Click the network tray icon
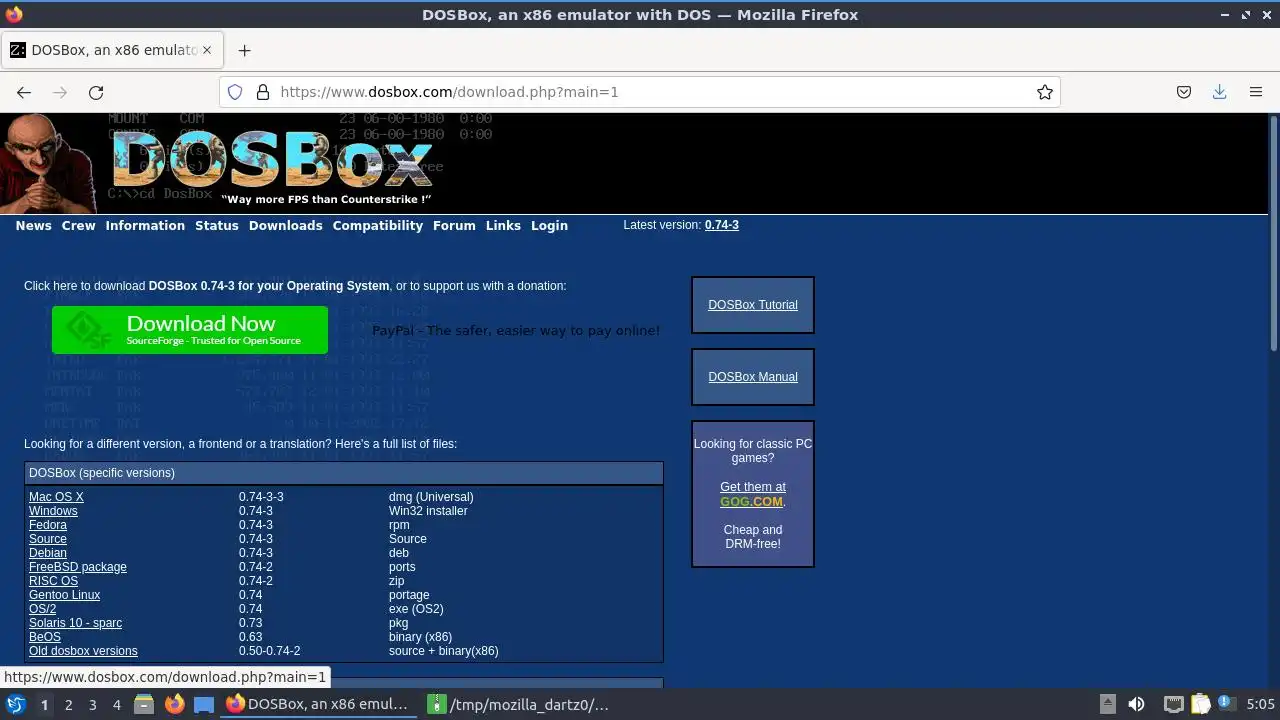The width and height of the screenshot is (1280, 720). tap(1173, 704)
